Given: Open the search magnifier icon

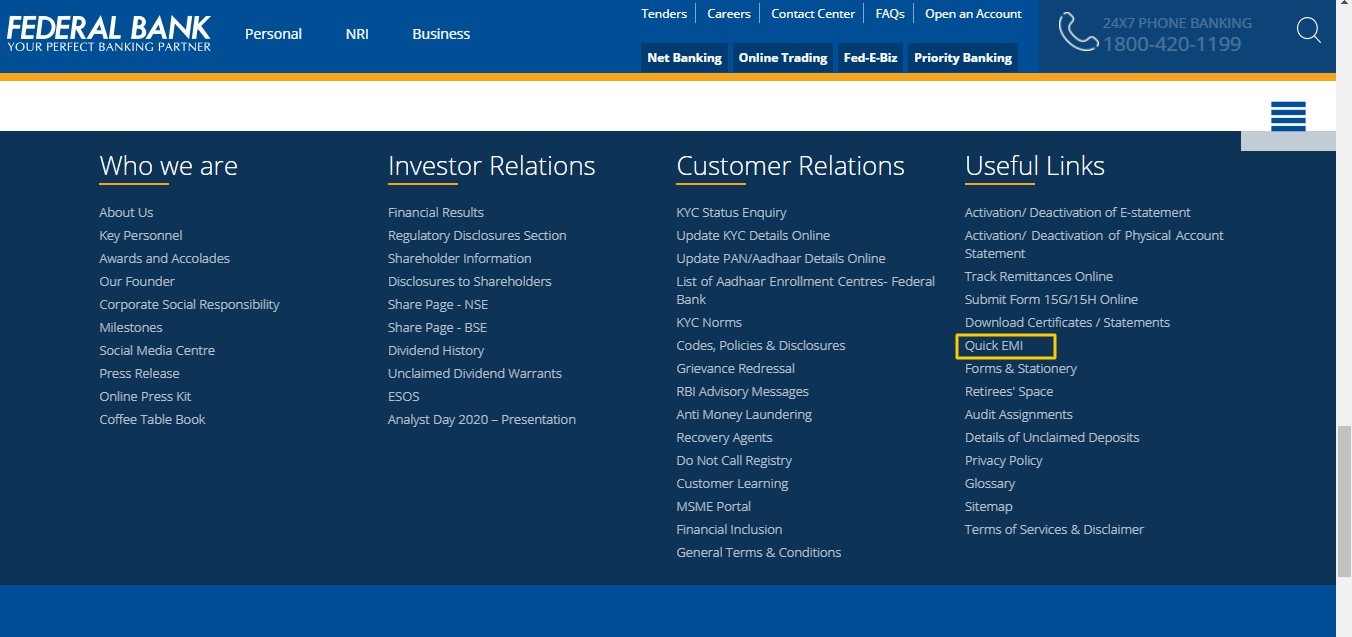Looking at the screenshot, I should (x=1309, y=30).
